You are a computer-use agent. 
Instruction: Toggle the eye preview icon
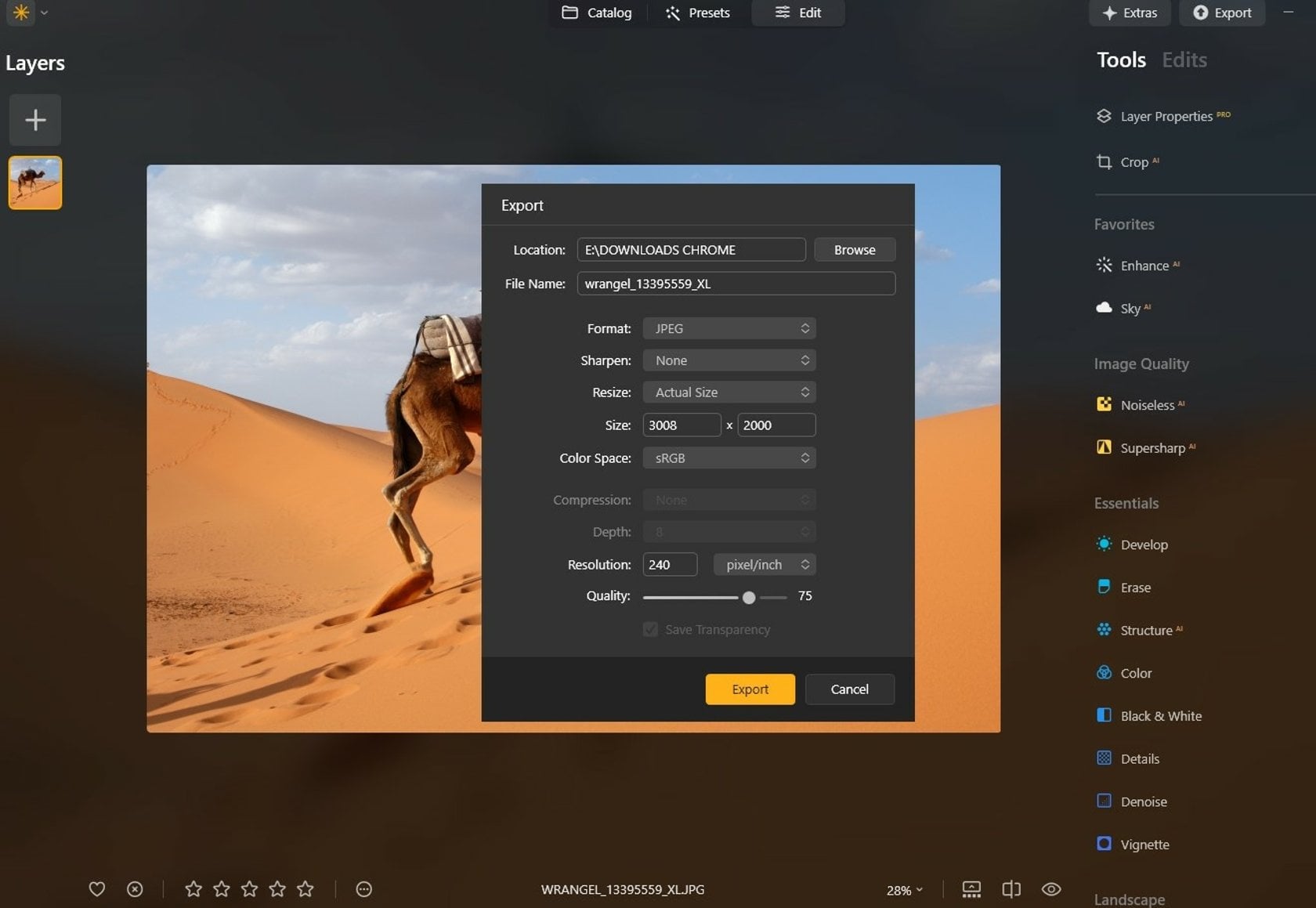pyautogui.click(x=1051, y=889)
